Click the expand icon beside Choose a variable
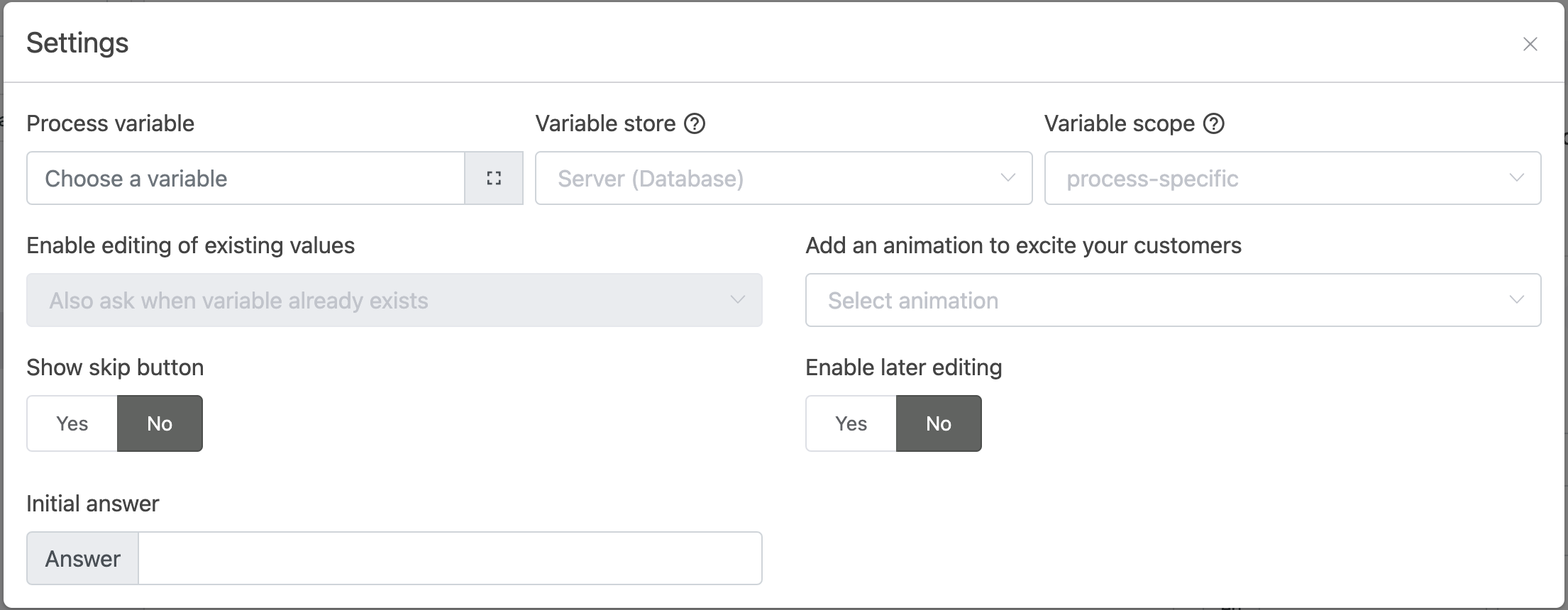 pos(494,178)
